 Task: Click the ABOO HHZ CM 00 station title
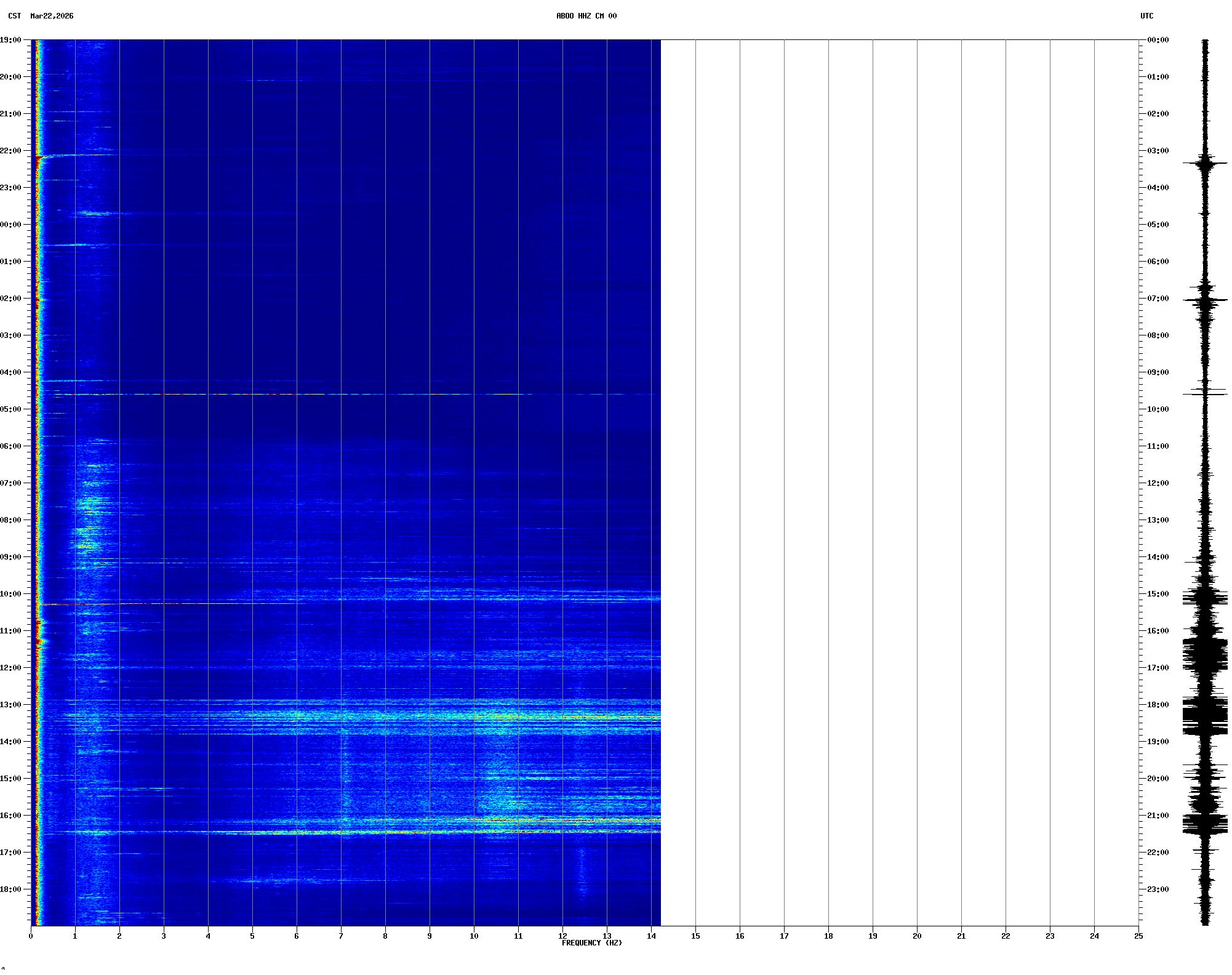pyautogui.click(x=586, y=16)
